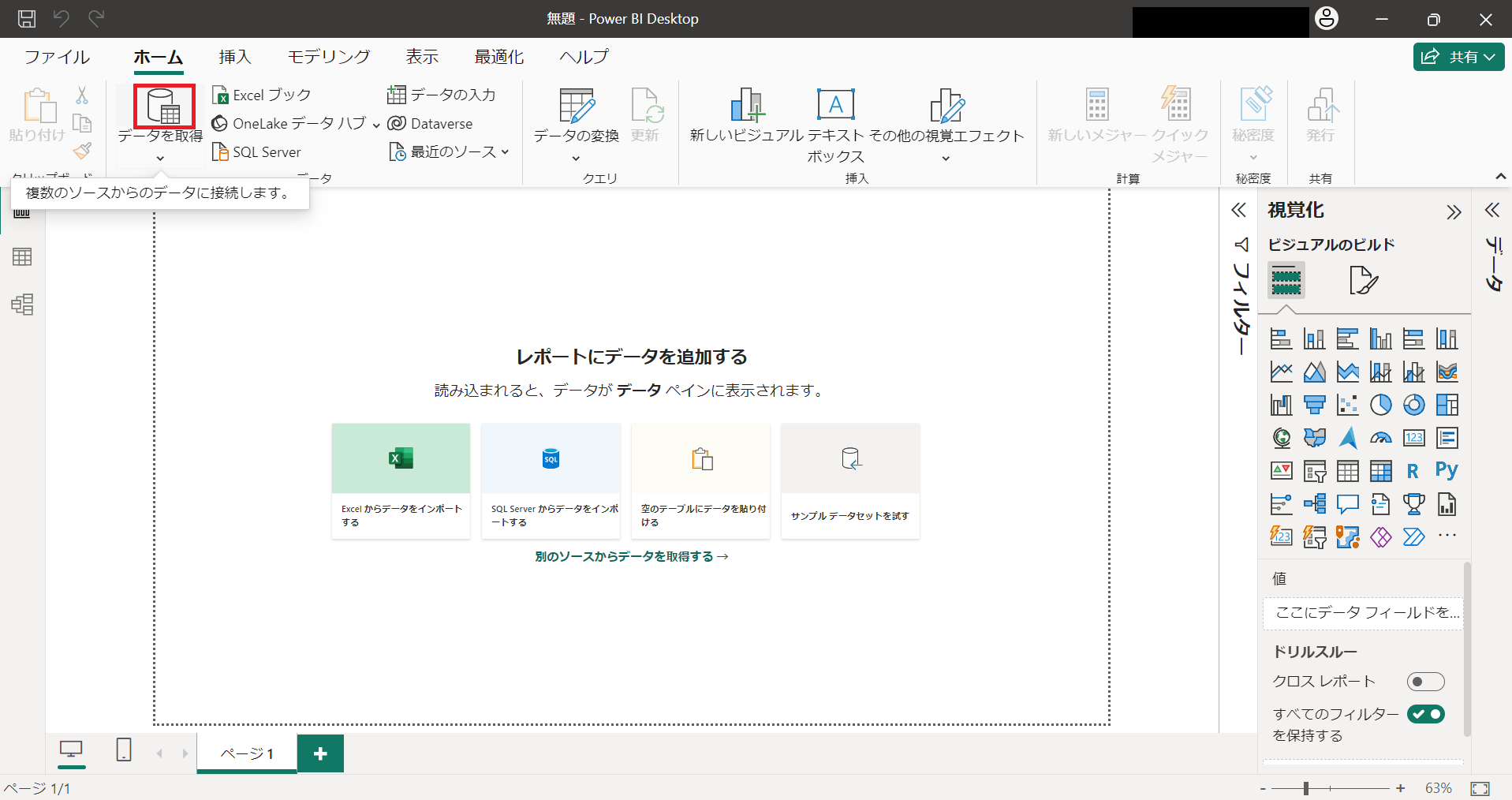The height and width of the screenshot is (800, 1512).
Task: Expand OneLake データ ハブ dropdown
Action: (x=376, y=125)
